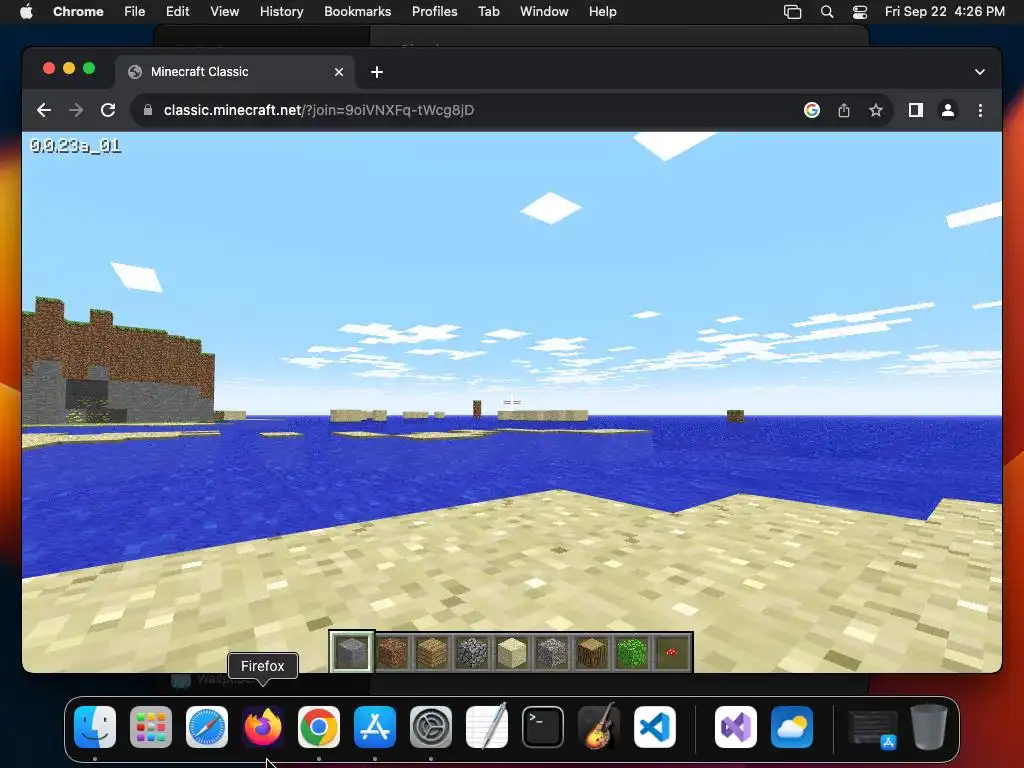Launch Terminal from the Dock
The width and height of the screenshot is (1024, 768).
[543, 727]
